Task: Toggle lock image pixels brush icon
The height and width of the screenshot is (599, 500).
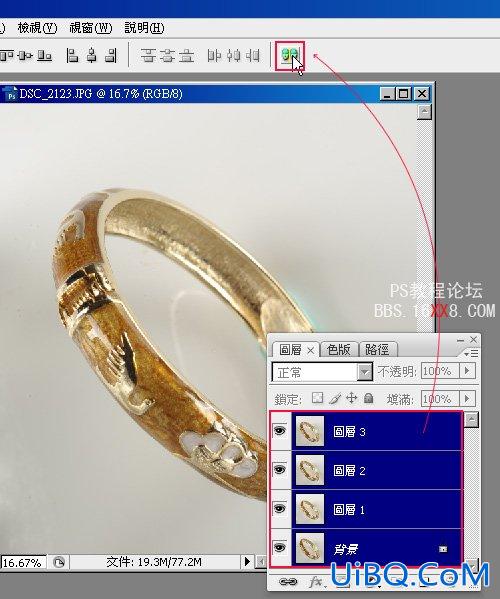Action: click(x=334, y=398)
